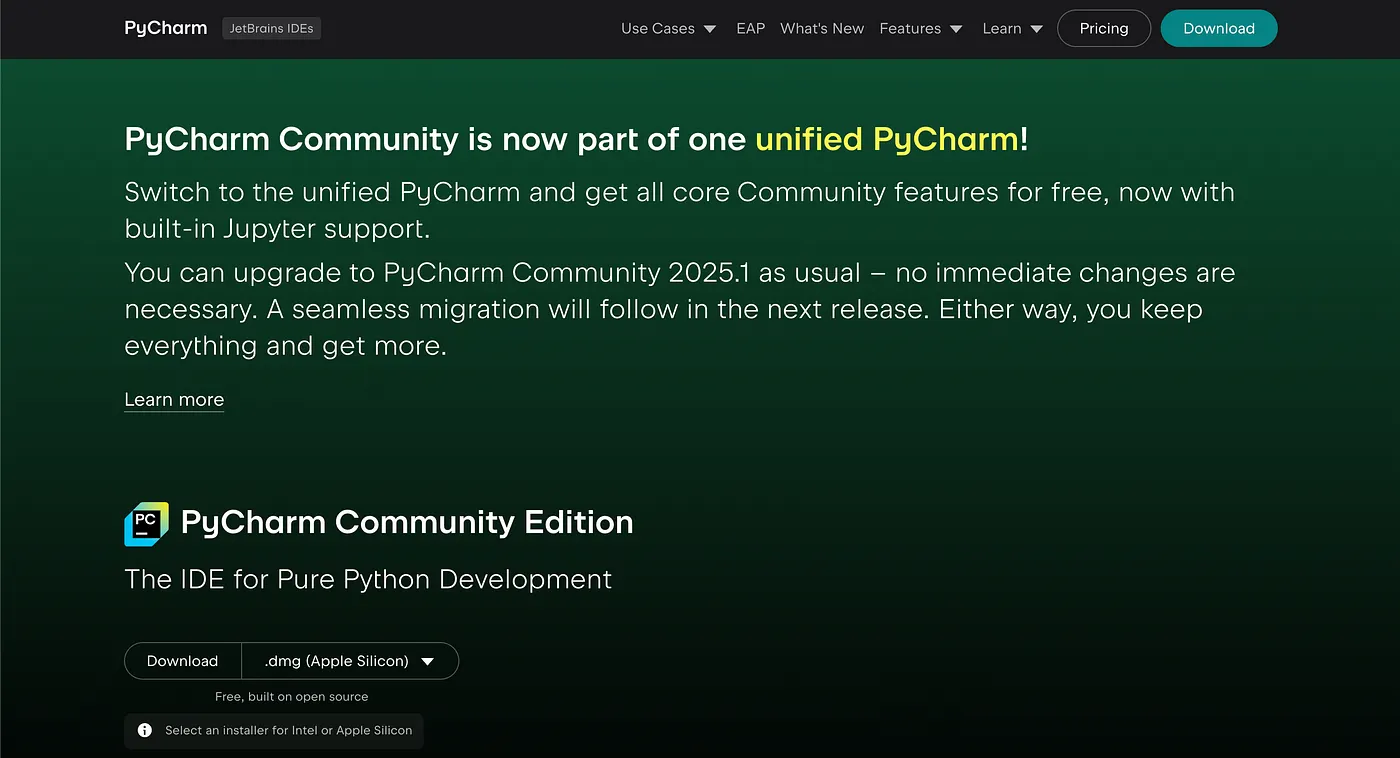
Task: Expand the Use Cases menu
Action: (x=668, y=29)
